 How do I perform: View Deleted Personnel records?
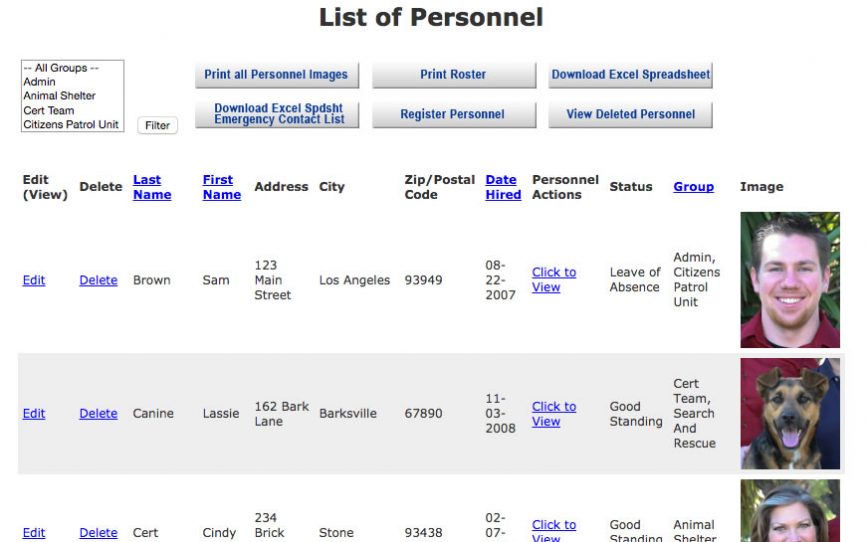click(x=630, y=114)
